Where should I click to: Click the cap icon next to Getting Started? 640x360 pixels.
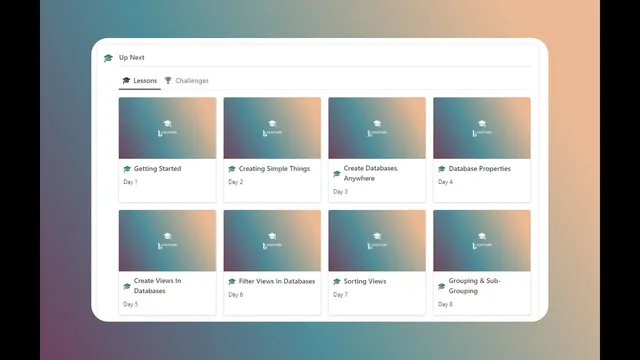127,169
